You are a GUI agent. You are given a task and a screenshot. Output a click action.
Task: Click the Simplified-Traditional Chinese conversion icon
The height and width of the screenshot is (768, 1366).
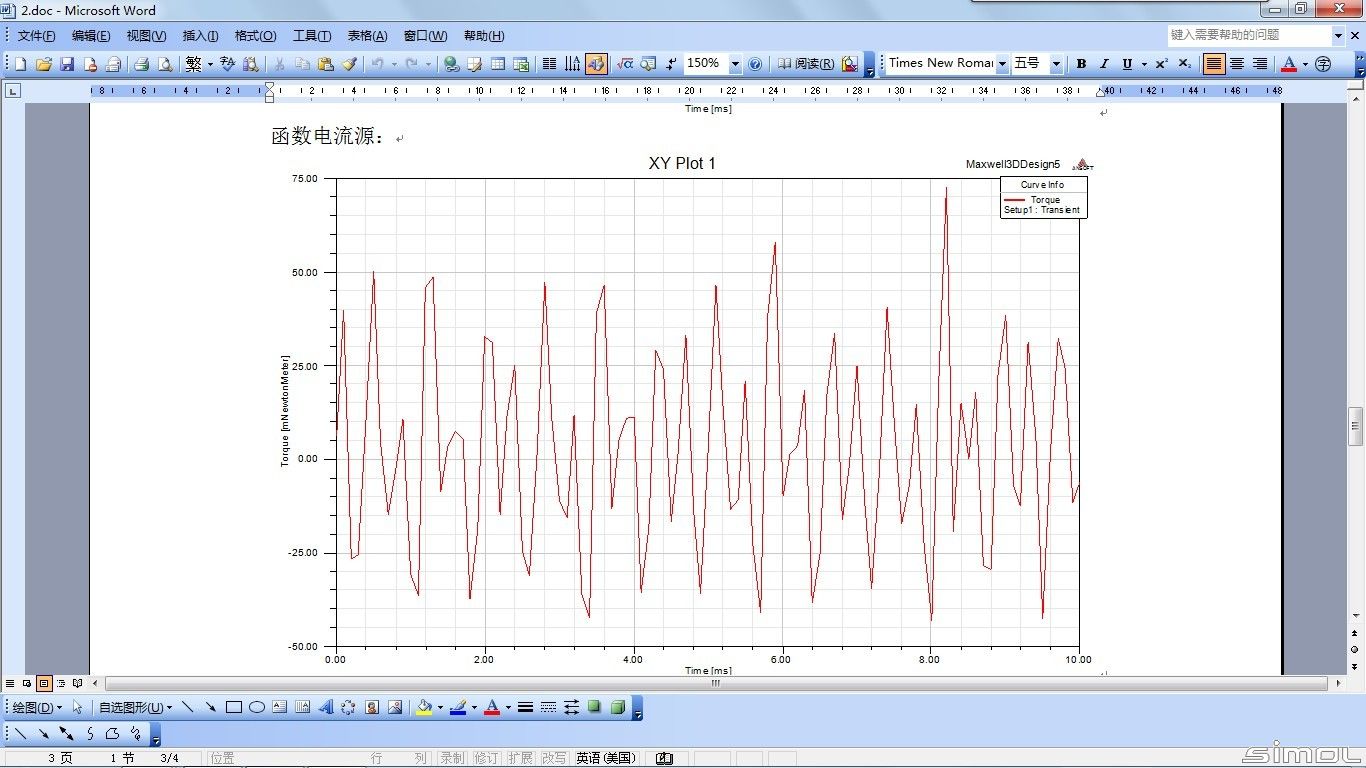[x=193, y=64]
